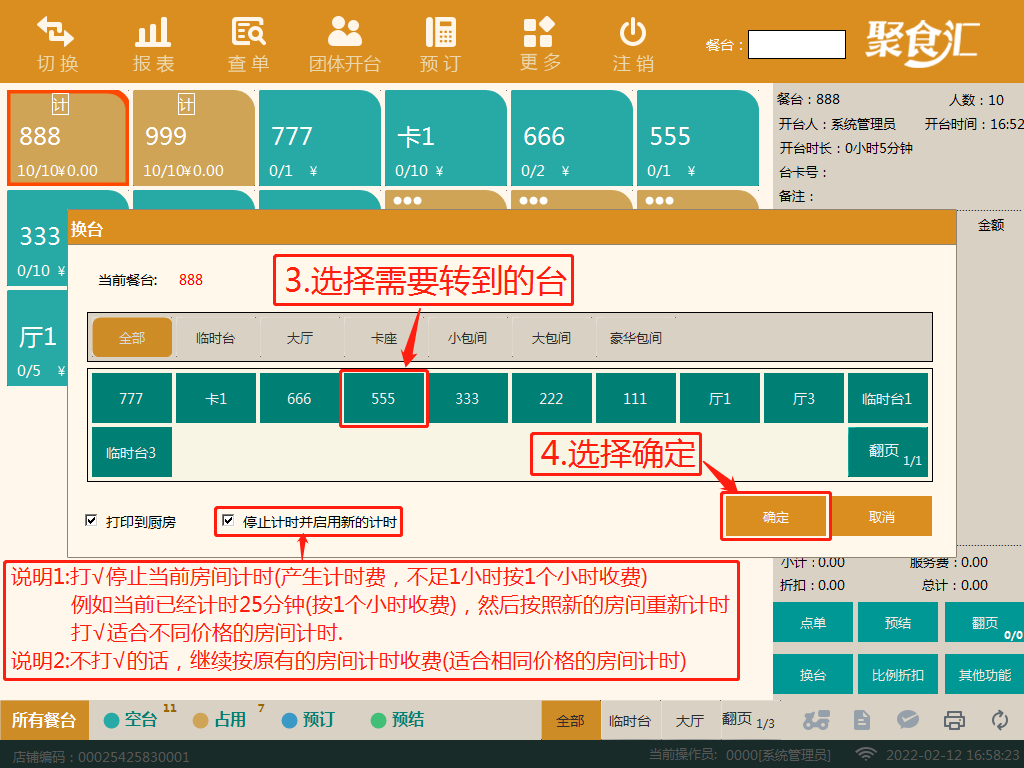Image resolution: width=1024 pixels, height=768 pixels.
Task: Click the 餐台 input field
Action: pos(797,44)
